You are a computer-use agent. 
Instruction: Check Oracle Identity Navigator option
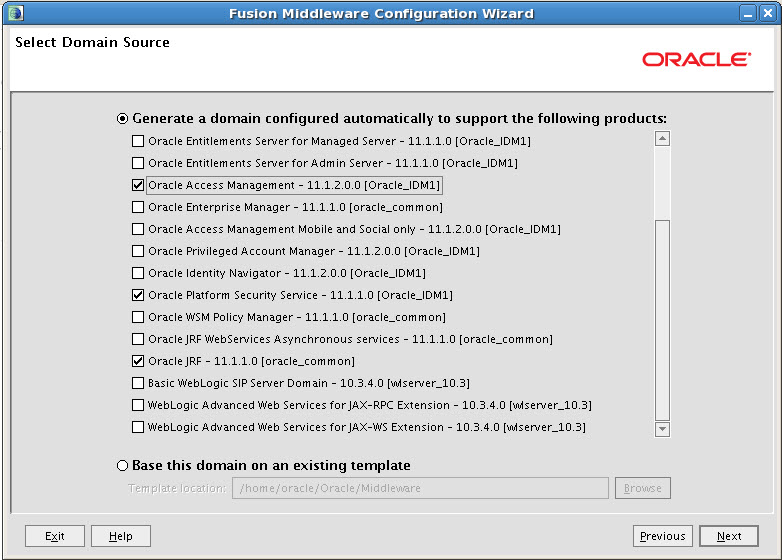[x=138, y=273]
